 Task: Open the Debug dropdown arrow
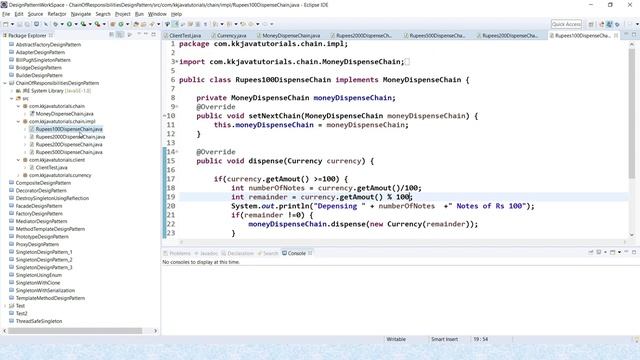tap(62, 24)
